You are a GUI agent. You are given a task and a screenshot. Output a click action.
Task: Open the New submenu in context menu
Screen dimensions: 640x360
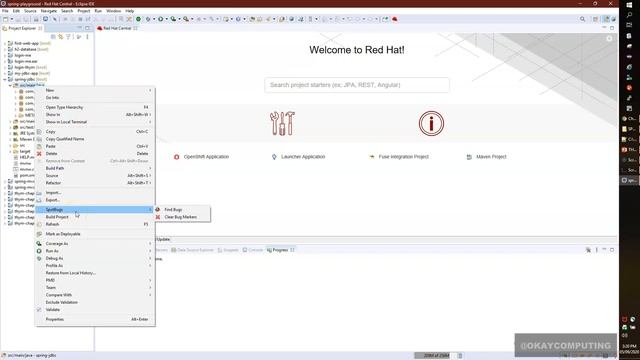tap(95, 90)
